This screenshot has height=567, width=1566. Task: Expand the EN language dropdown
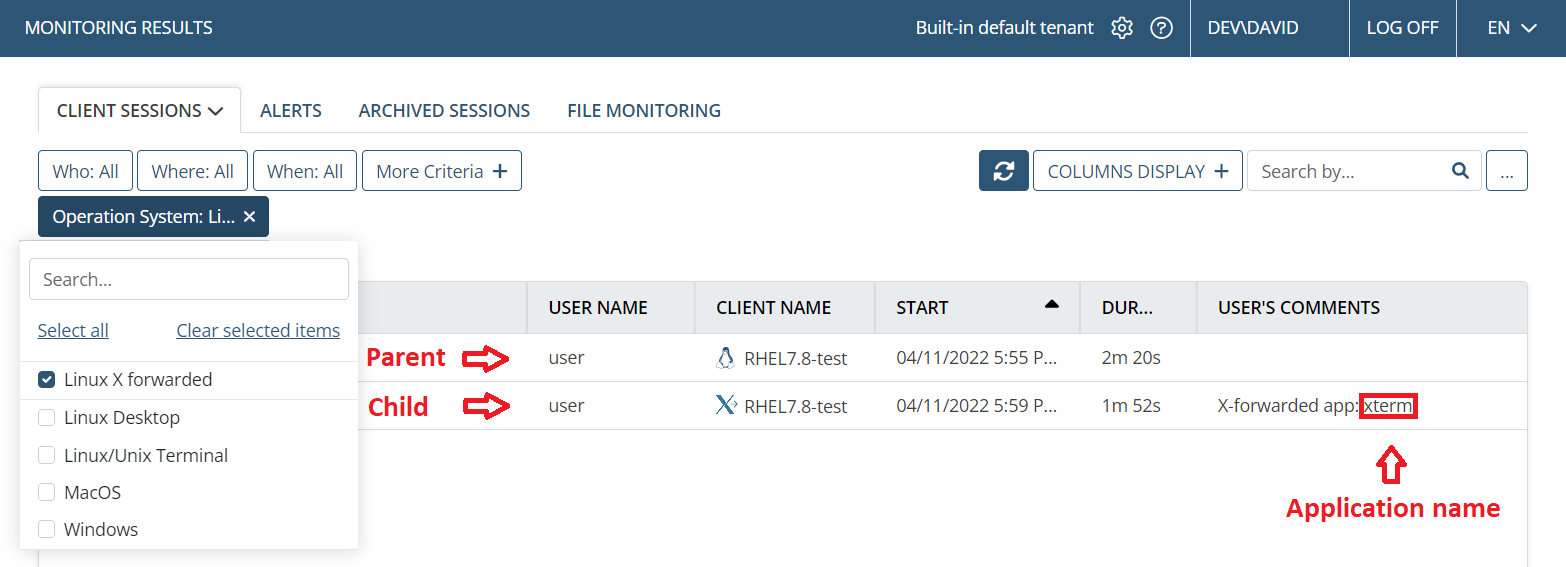coord(1511,28)
